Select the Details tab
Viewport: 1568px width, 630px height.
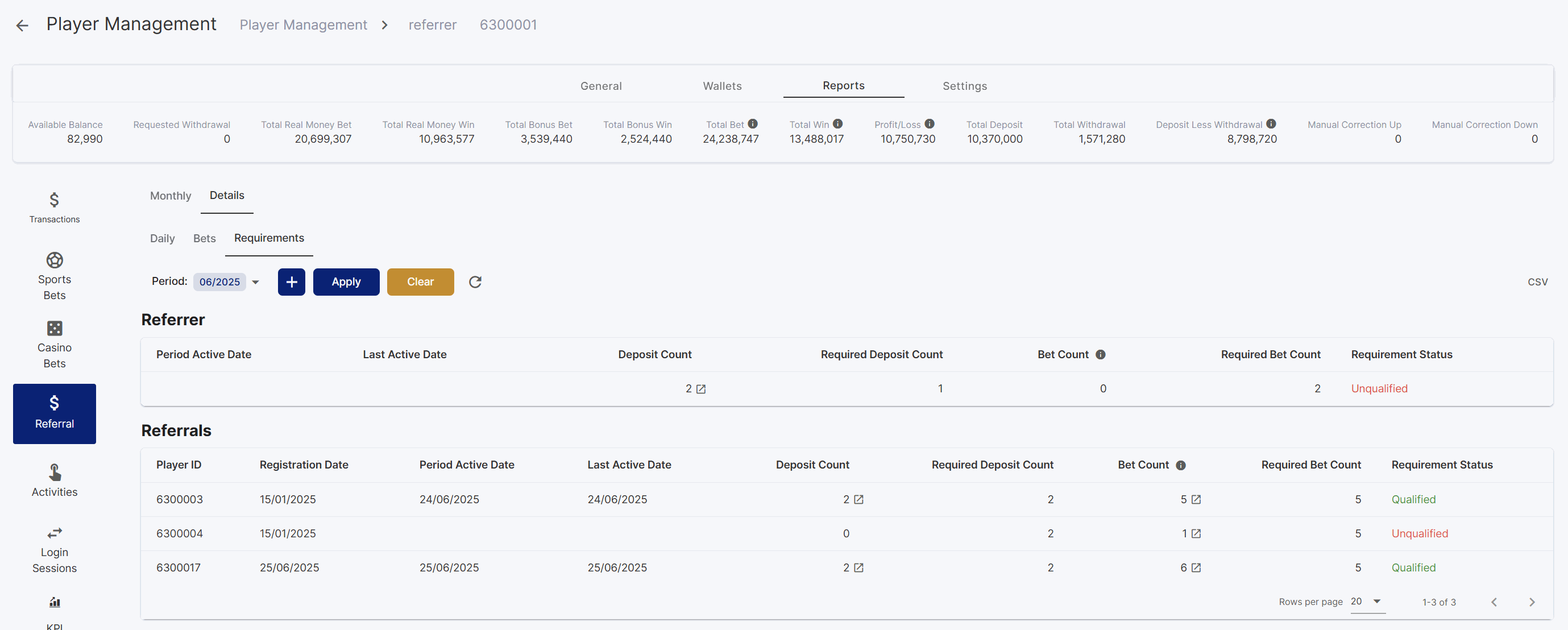click(x=227, y=196)
